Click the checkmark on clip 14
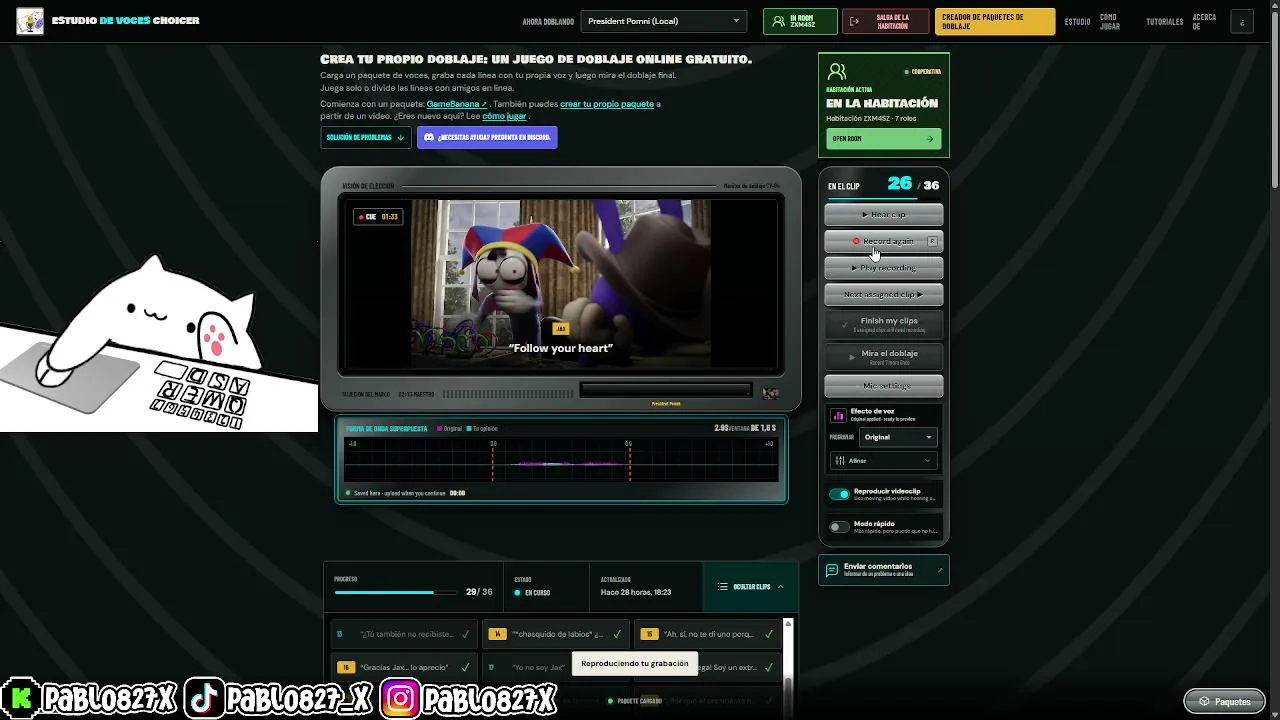 pyautogui.click(x=617, y=634)
